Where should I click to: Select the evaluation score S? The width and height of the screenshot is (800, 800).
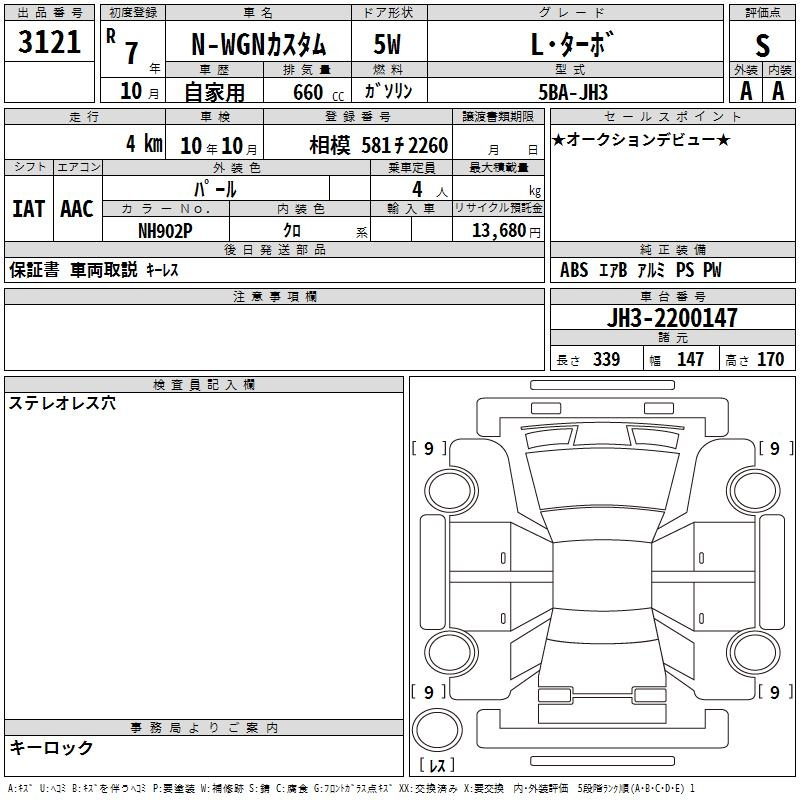point(763,44)
